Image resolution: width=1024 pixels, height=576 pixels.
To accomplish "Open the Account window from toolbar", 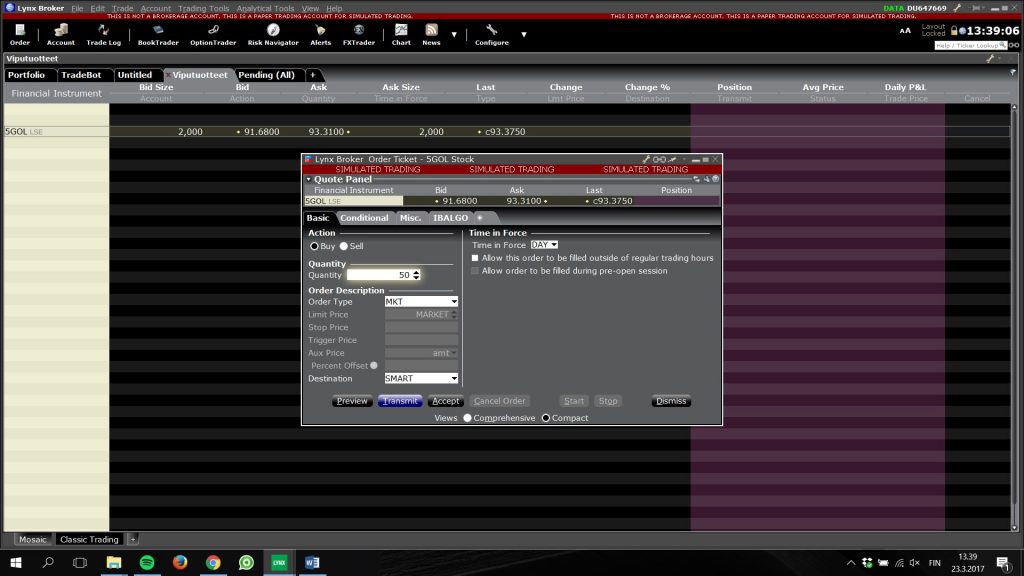I will (60, 35).
